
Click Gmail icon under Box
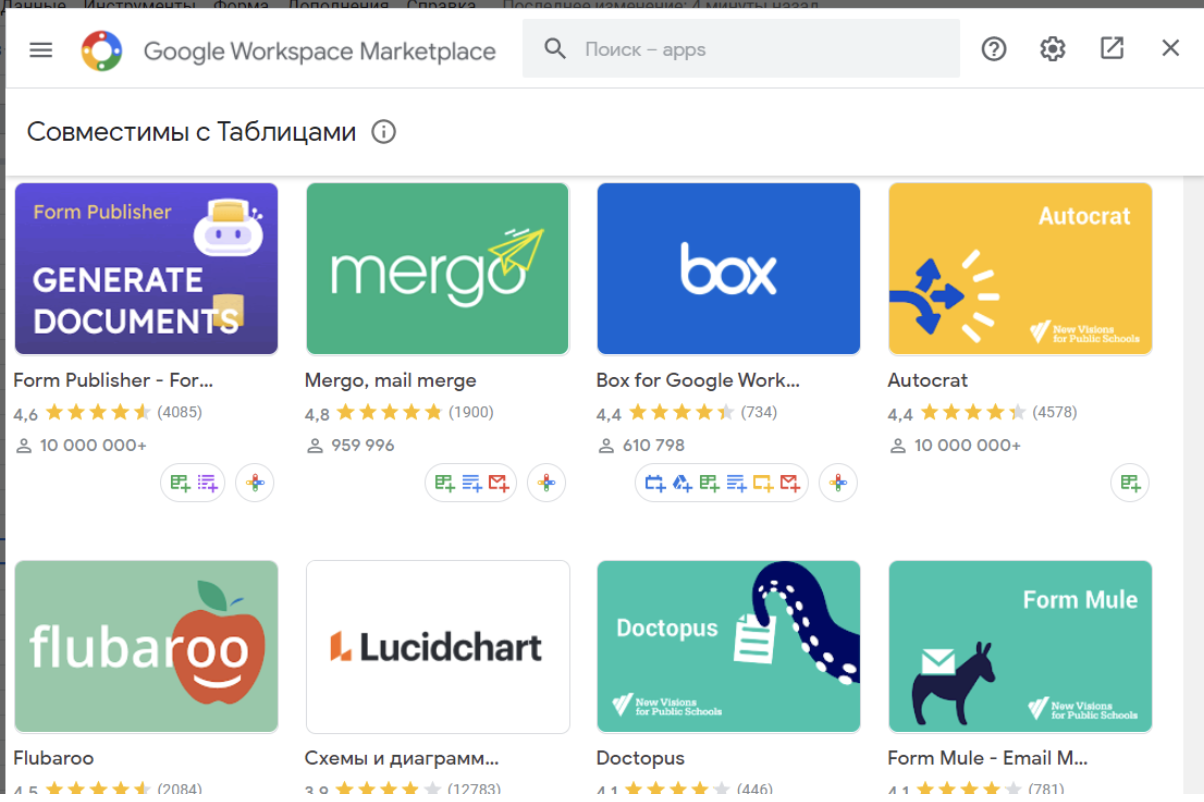pyautogui.click(x=790, y=483)
